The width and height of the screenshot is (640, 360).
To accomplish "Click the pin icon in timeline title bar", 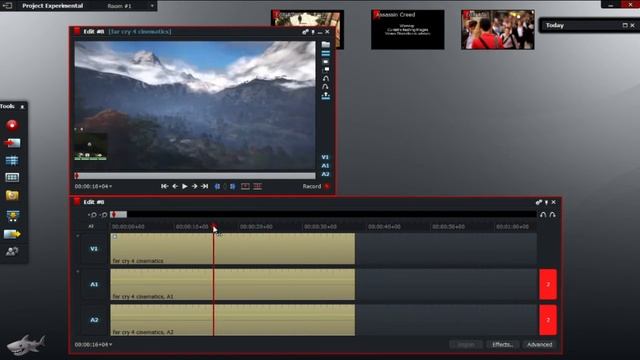I will coord(547,202).
